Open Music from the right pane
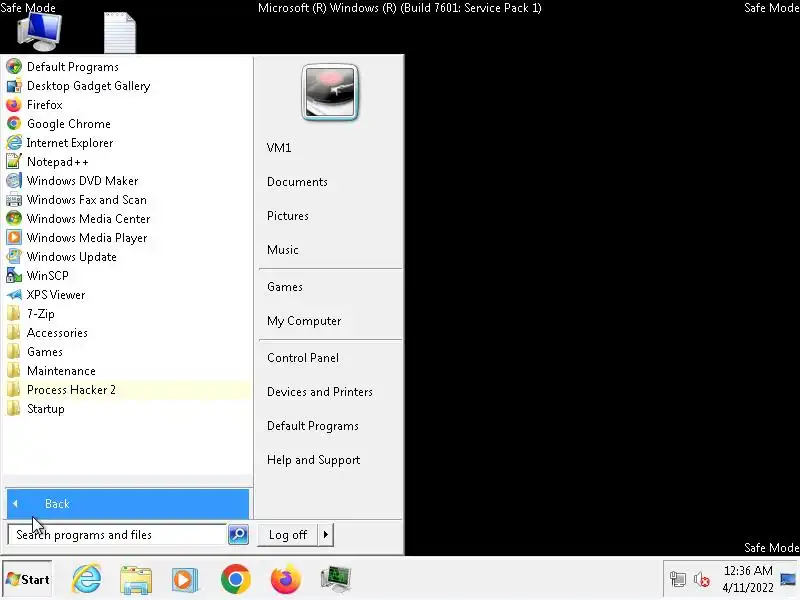This screenshot has height=600, width=800. coord(283,249)
